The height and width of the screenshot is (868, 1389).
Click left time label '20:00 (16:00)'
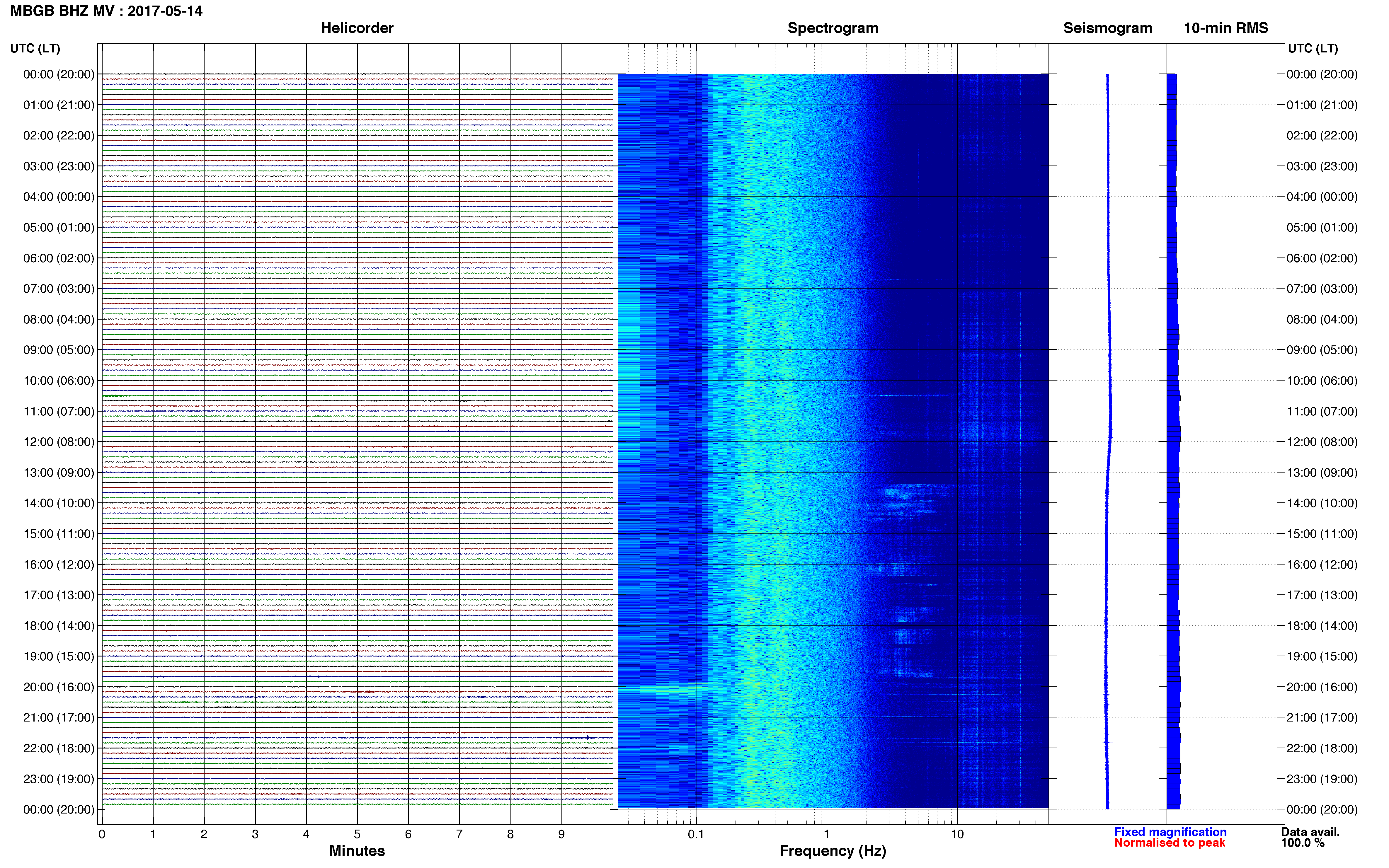(59, 687)
